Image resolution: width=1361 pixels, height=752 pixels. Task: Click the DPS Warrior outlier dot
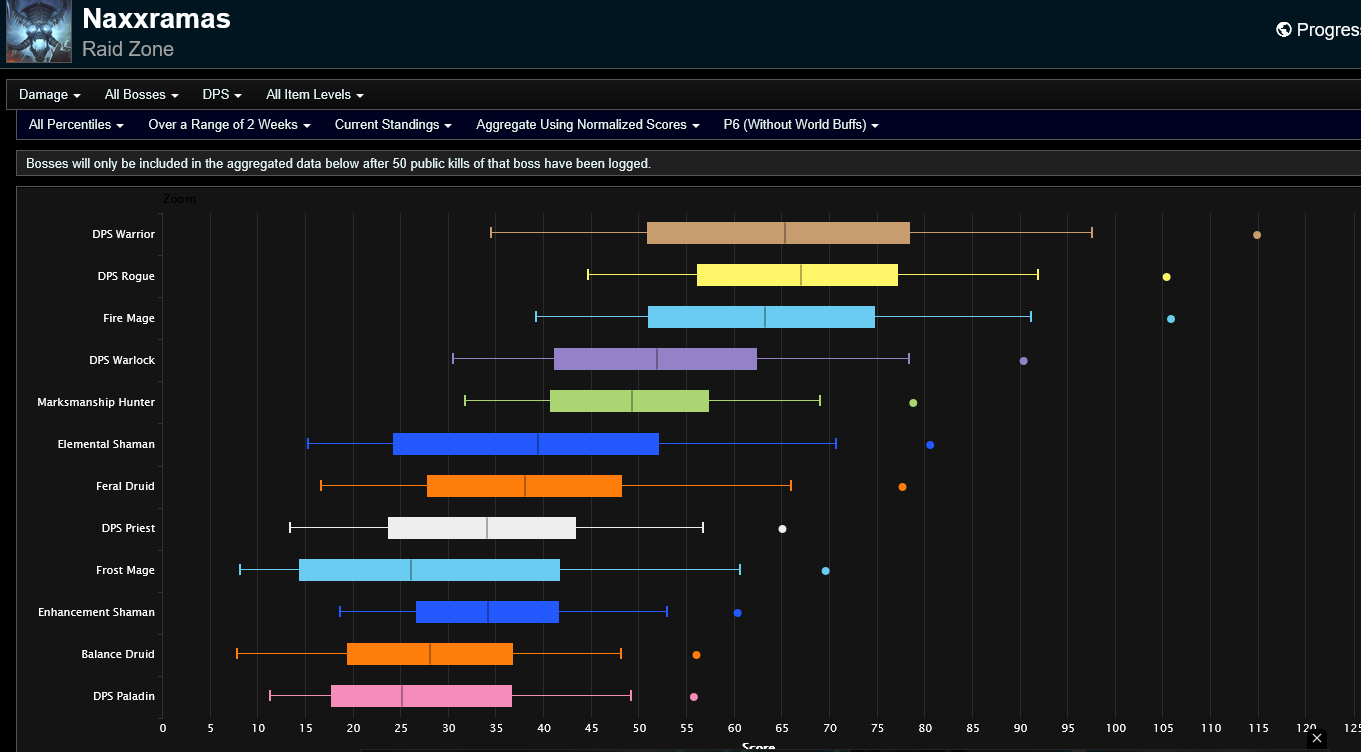(1257, 235)
